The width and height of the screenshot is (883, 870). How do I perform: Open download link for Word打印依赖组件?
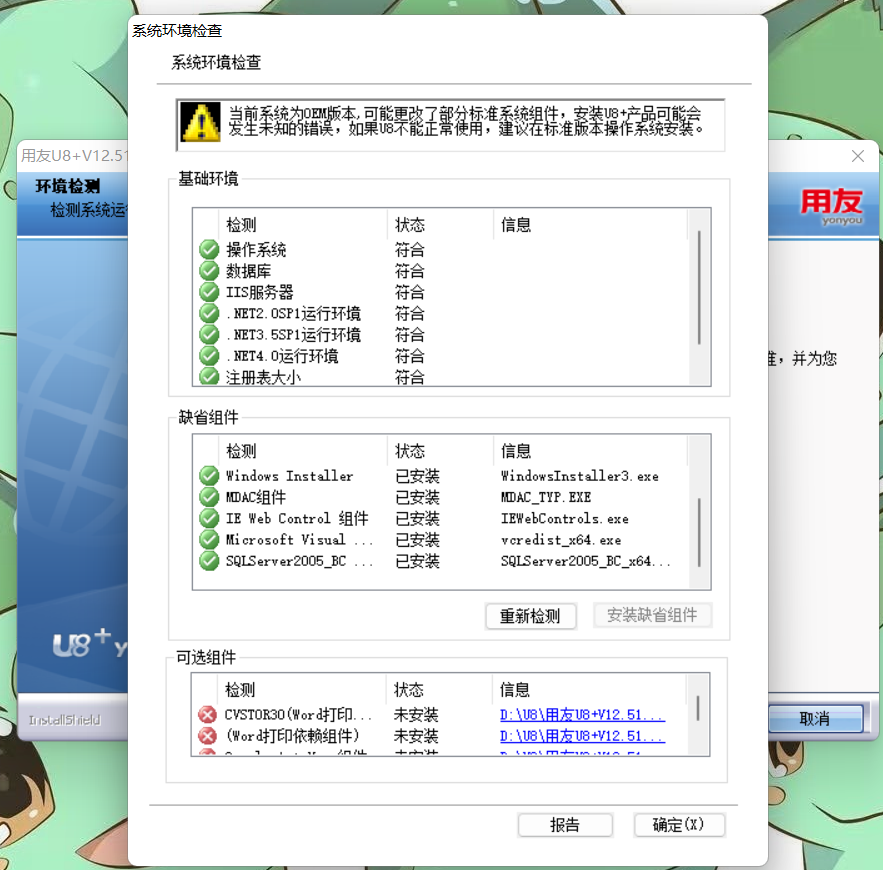(x=582, y=736)
